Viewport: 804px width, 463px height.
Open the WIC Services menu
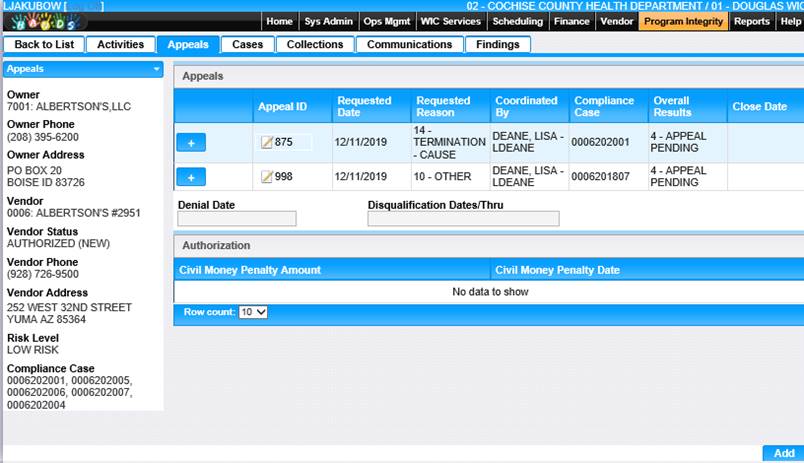[451, 22]
